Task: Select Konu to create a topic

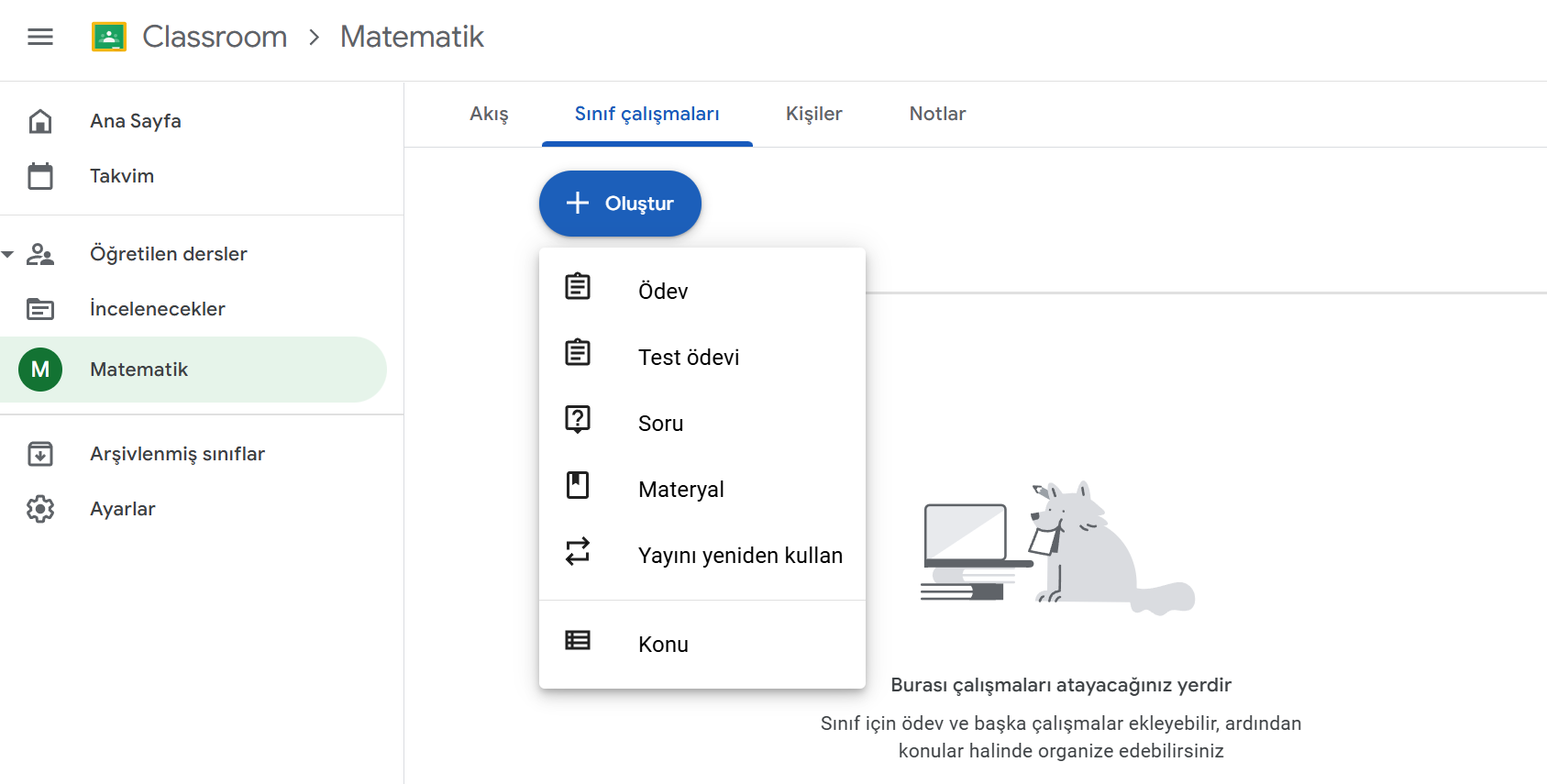Action: 663,644
